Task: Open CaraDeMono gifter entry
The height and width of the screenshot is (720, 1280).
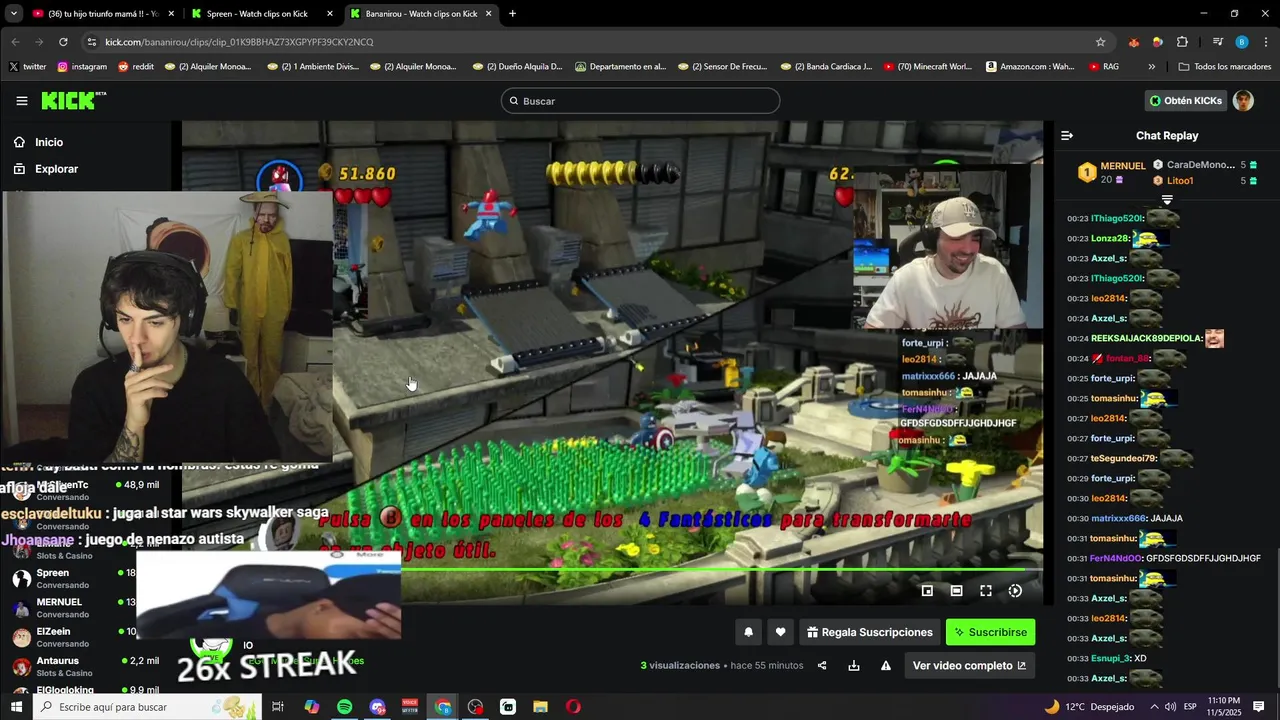Action: coord(1205,165)
